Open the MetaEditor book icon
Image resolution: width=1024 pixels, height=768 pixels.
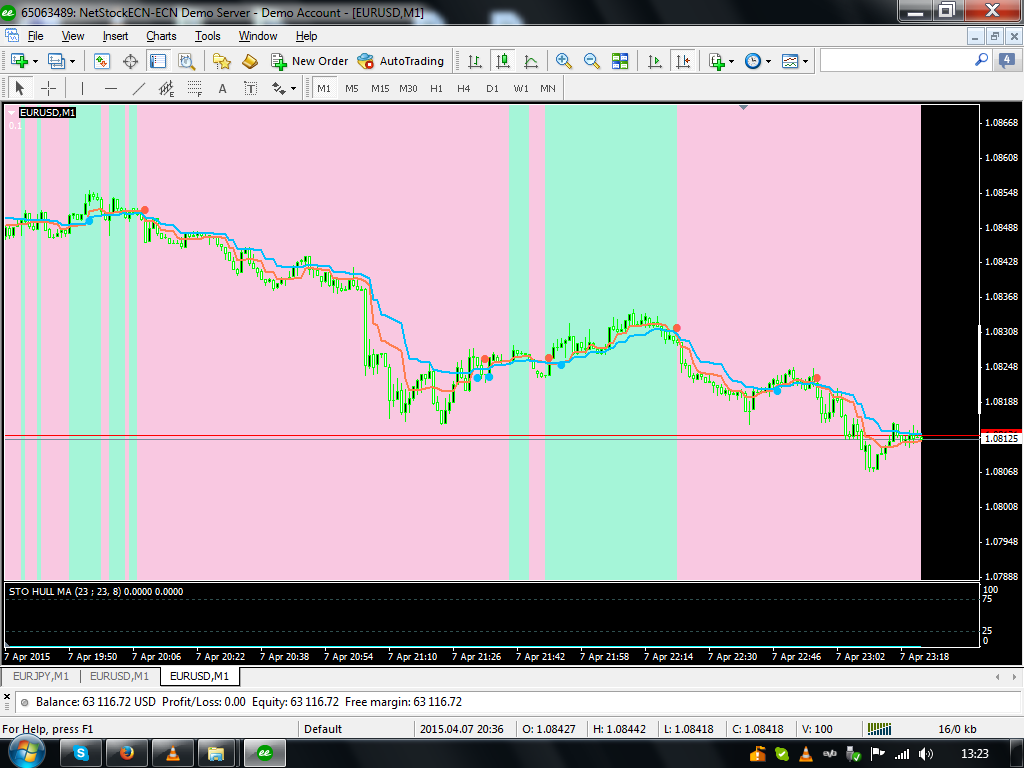coord(250,61)
